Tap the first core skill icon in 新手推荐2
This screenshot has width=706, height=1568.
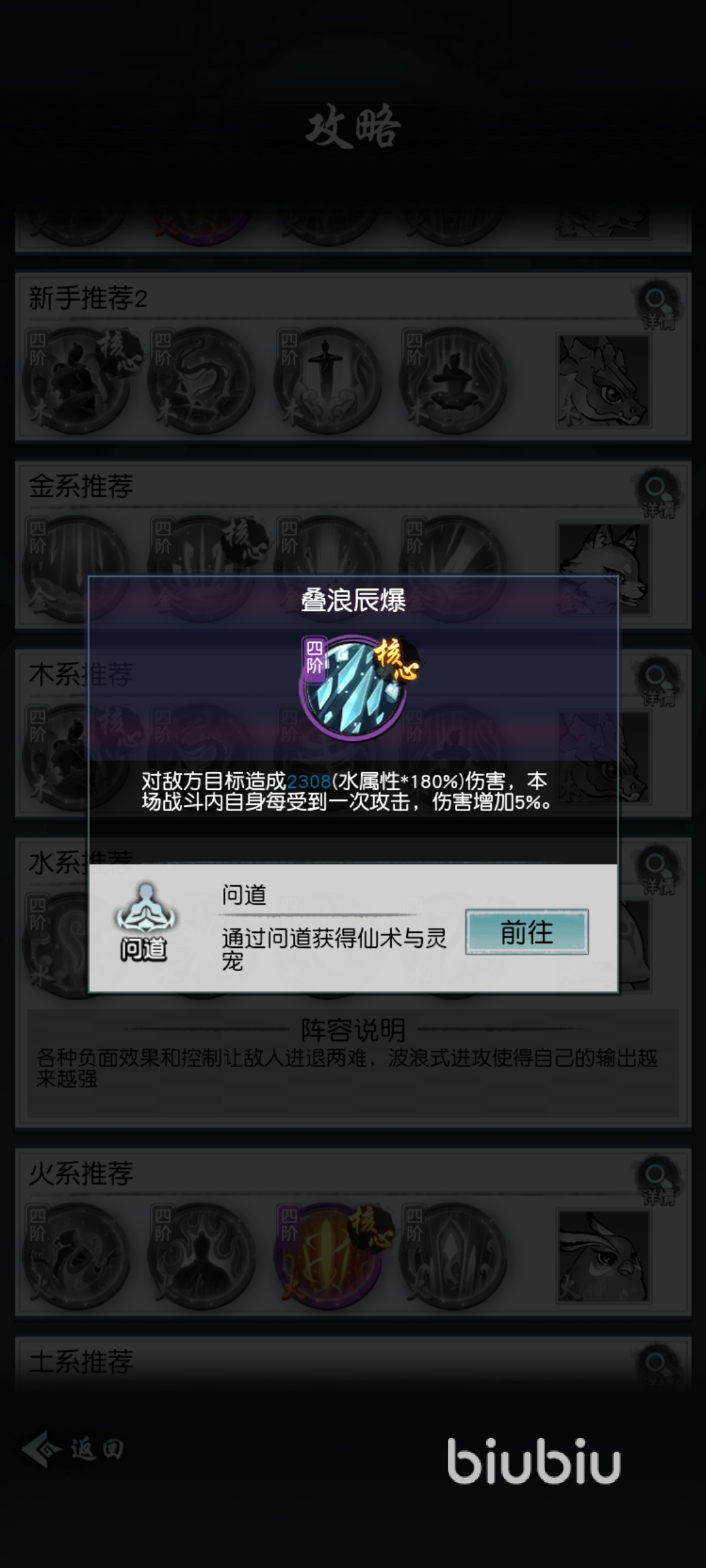pyautogui.click(x=76, y=381)
